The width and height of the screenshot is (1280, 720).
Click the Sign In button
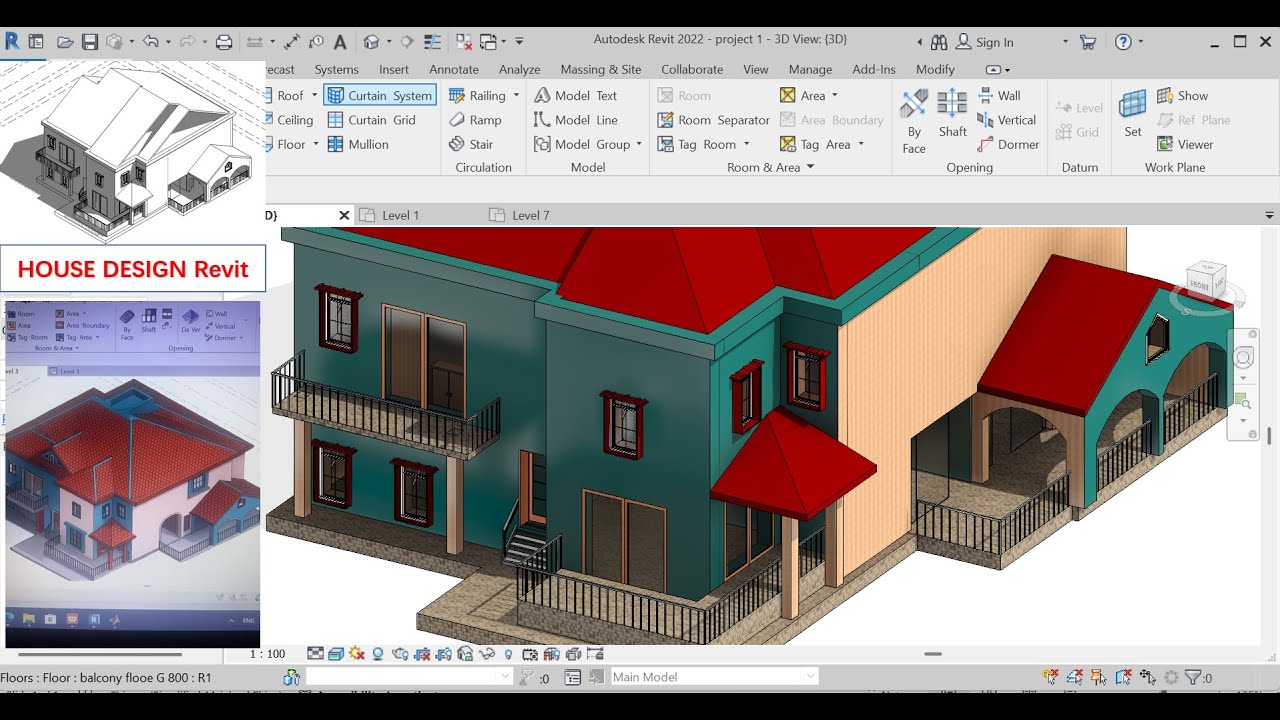coord(985,42)
